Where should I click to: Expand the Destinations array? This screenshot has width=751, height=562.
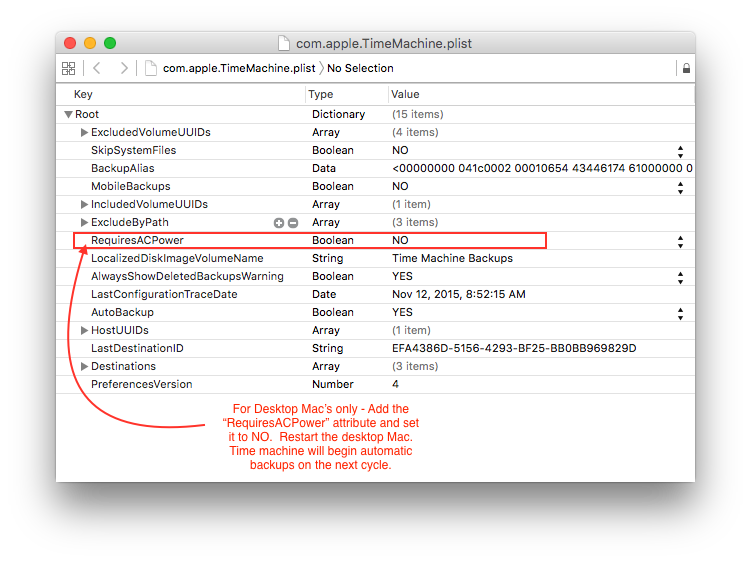(84, 367)
